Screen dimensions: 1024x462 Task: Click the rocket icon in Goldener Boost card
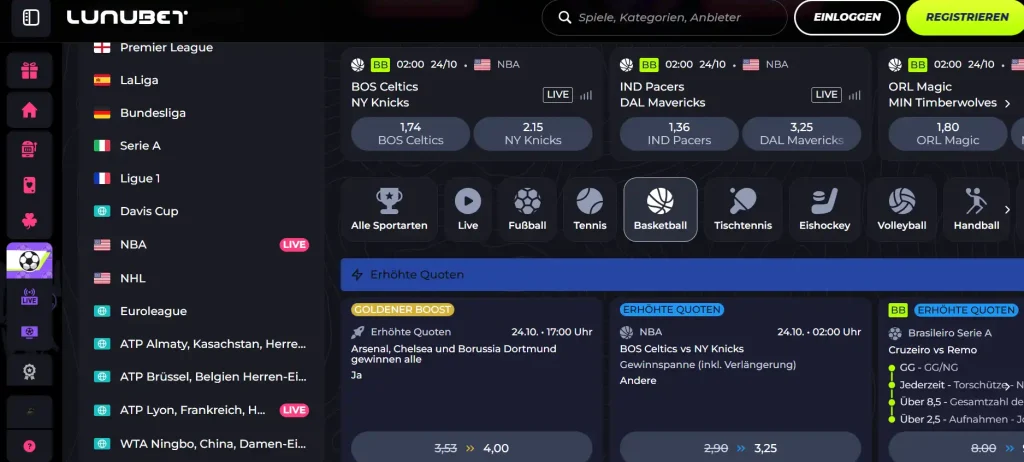[x=357, y=333]
